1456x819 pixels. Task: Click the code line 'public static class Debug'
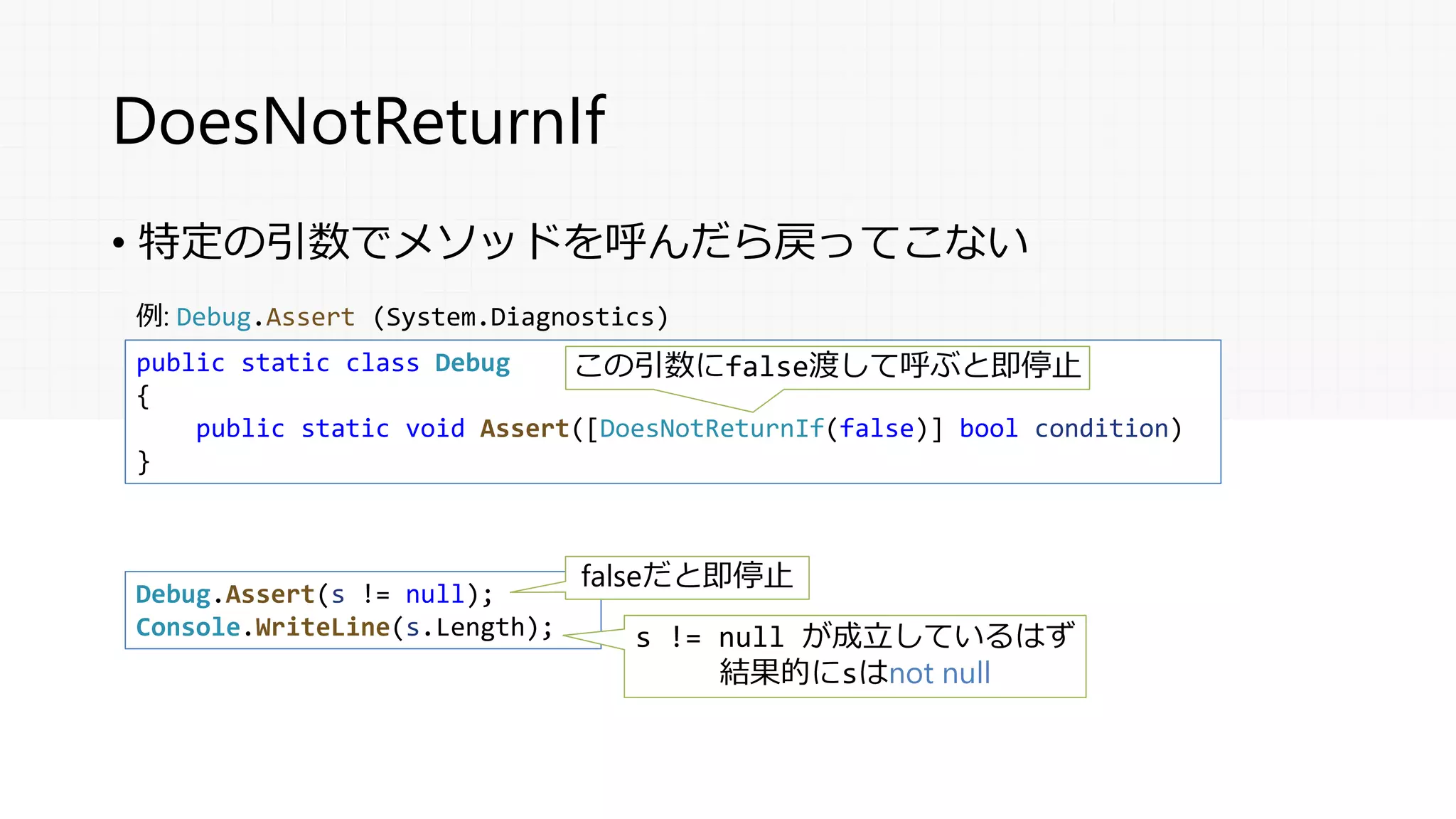pos(323,363)
